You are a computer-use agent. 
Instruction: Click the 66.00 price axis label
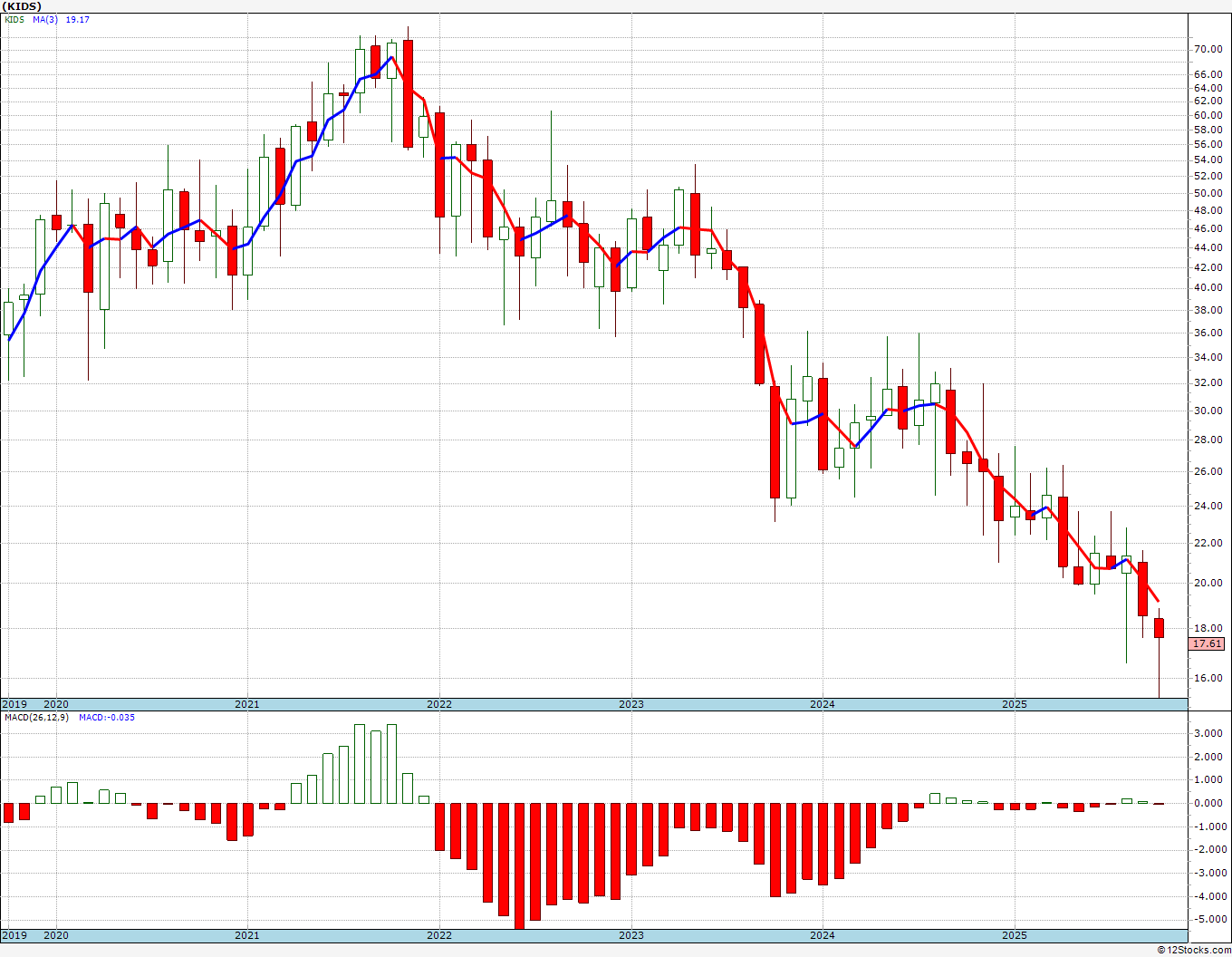[x=1208, y=74]
